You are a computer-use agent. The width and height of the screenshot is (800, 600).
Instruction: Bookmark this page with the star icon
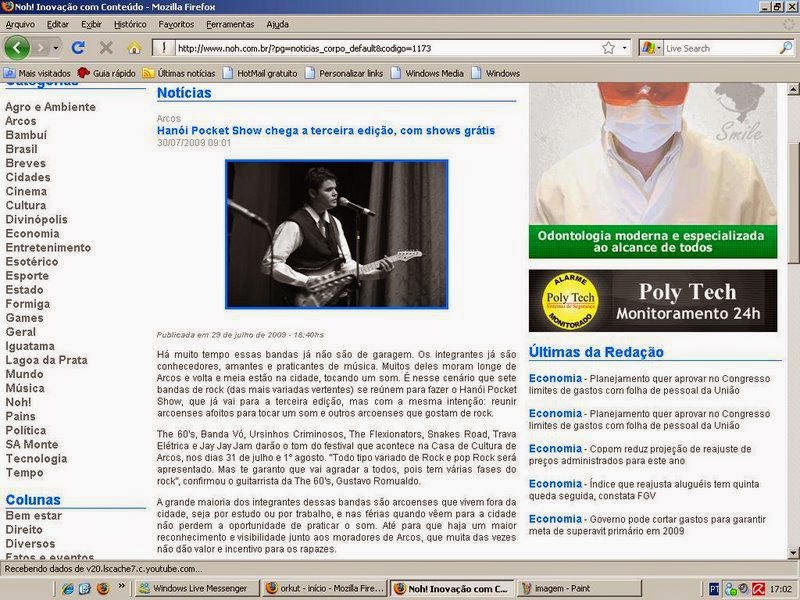(x=608, y=48)
